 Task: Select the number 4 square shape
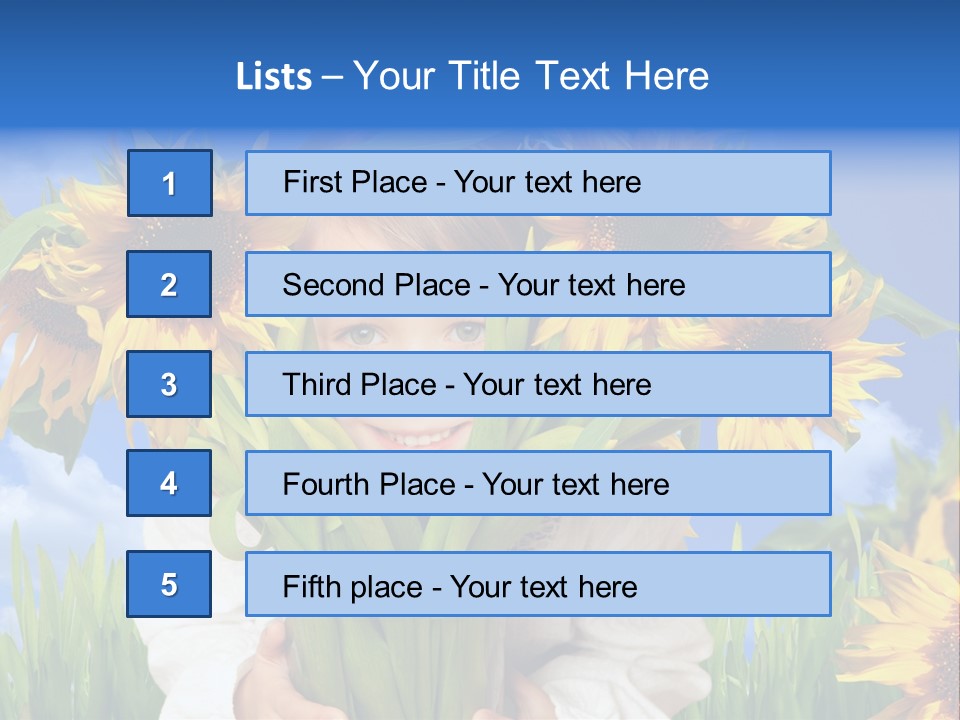[169, 483]
